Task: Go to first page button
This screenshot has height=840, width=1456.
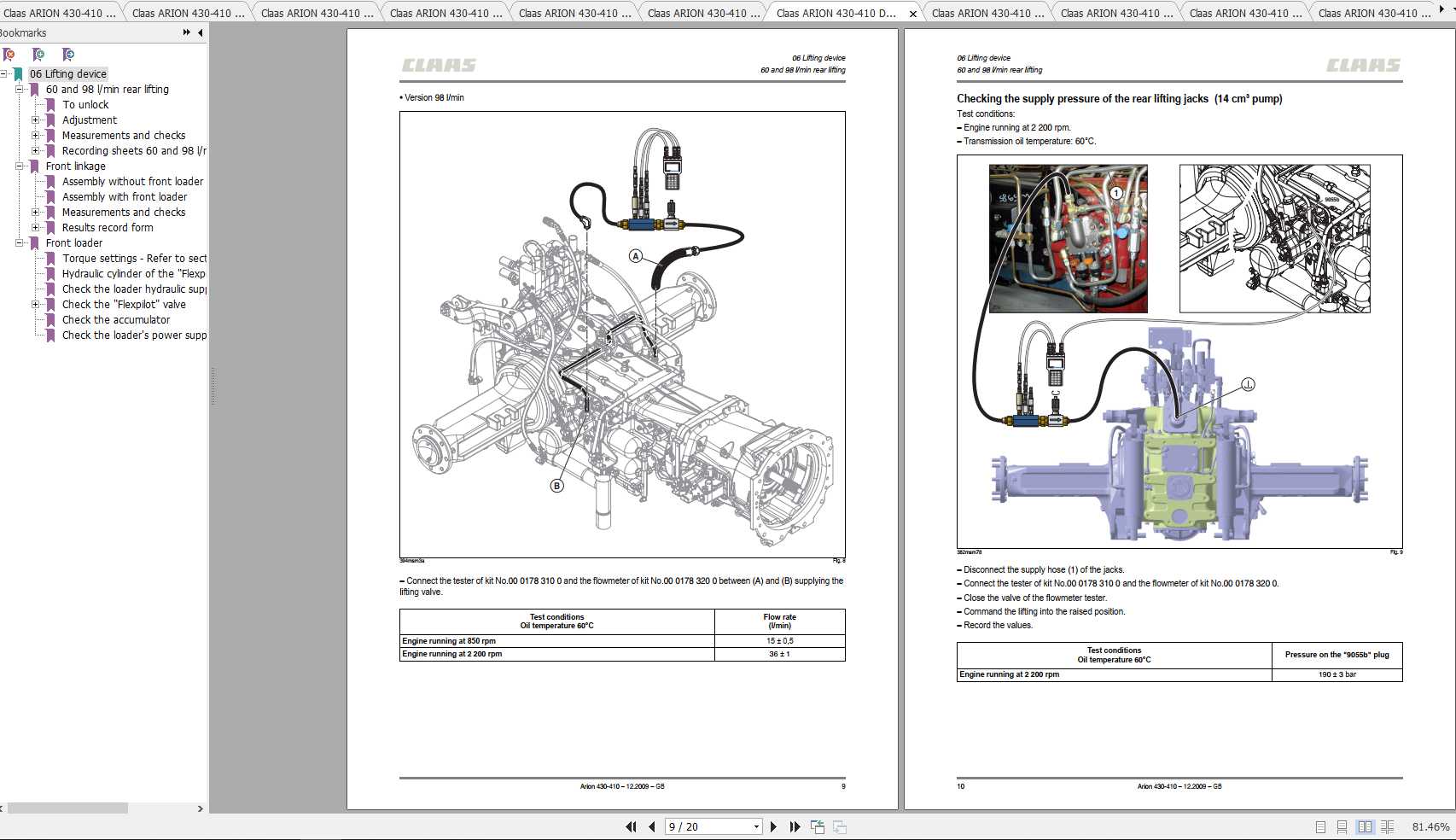Action: [632, 826]
